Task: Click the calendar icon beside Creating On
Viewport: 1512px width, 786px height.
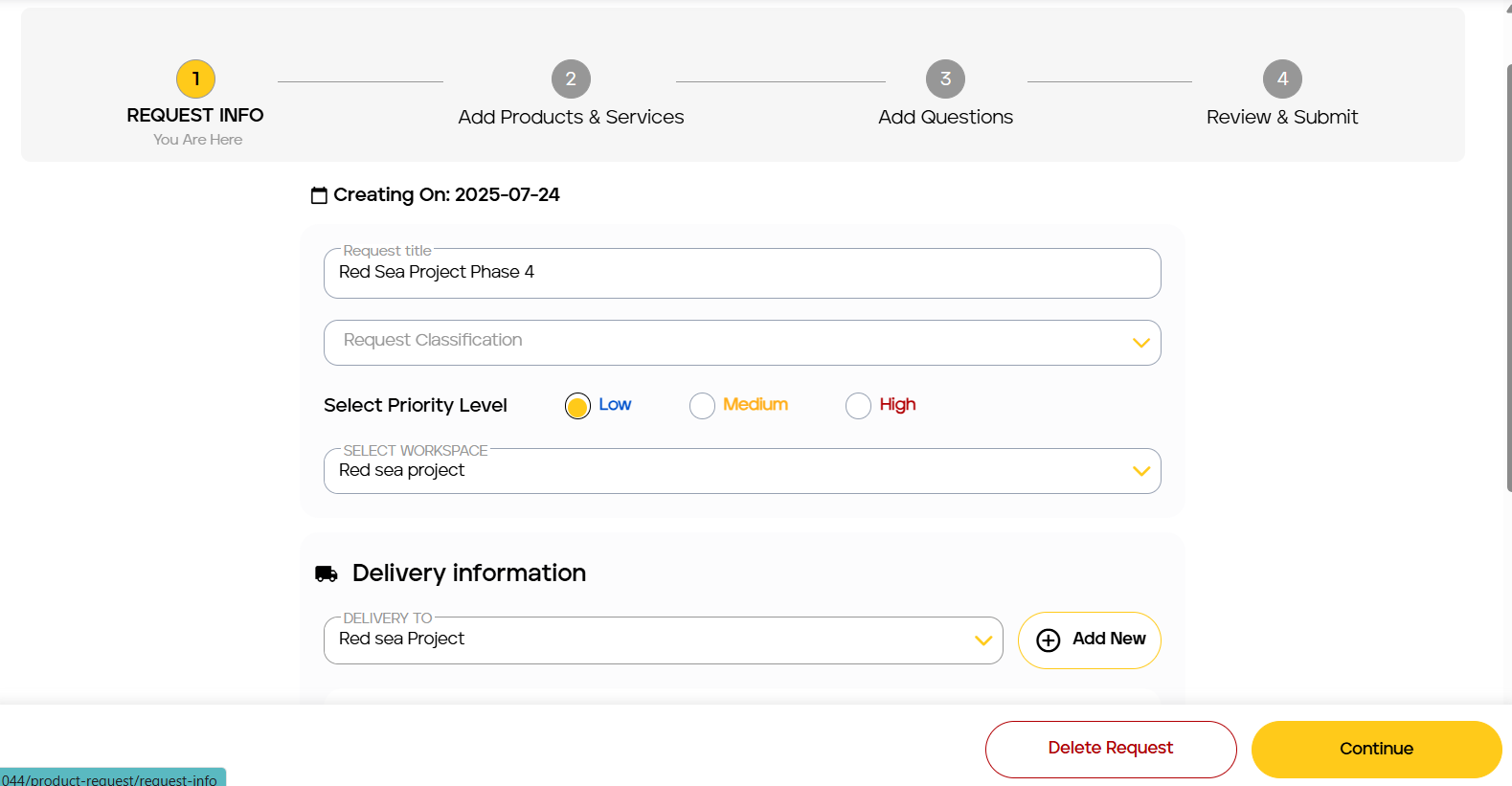Action: pos(319,195)
